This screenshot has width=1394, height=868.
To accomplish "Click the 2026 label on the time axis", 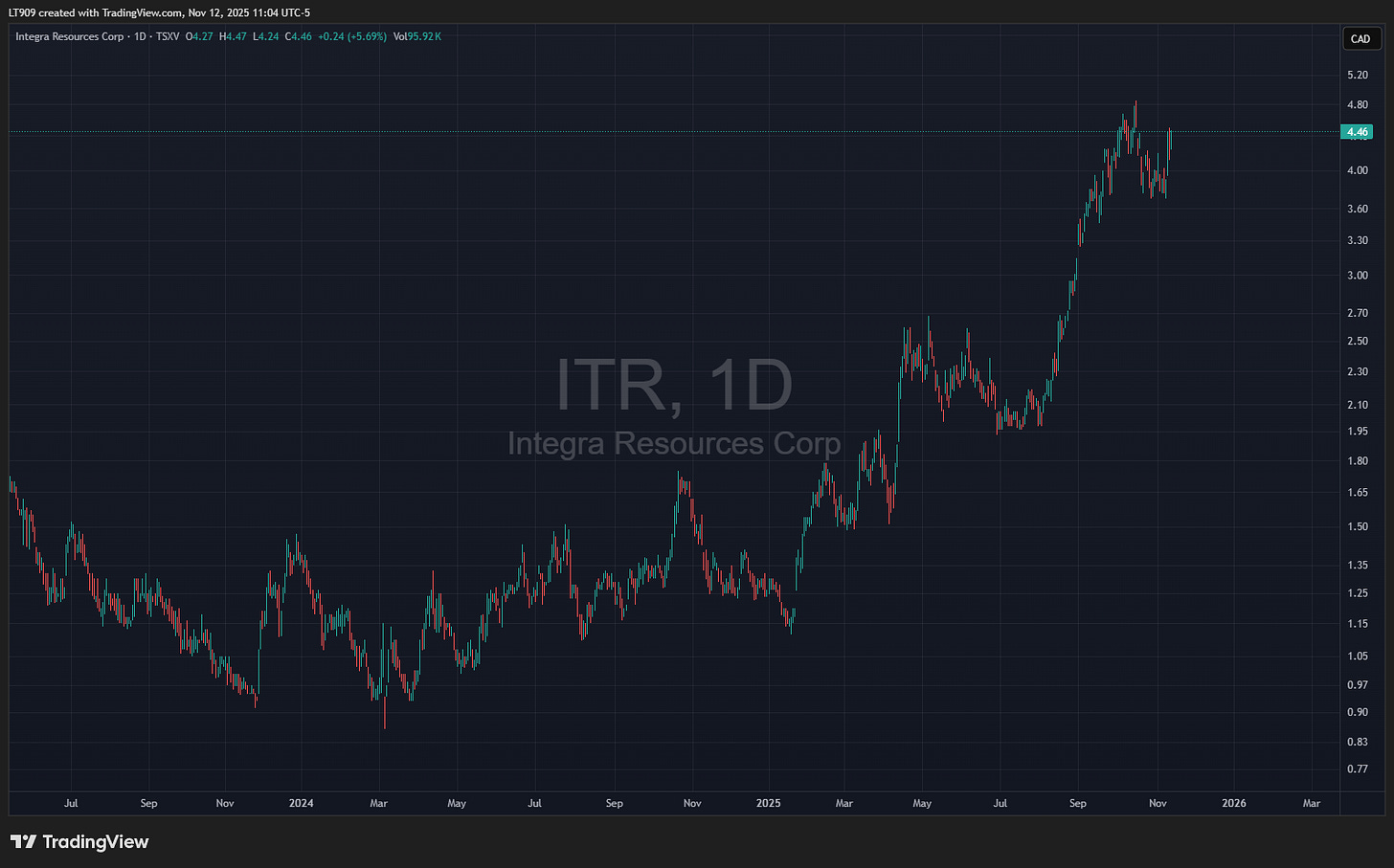I will pos(1234,803).
